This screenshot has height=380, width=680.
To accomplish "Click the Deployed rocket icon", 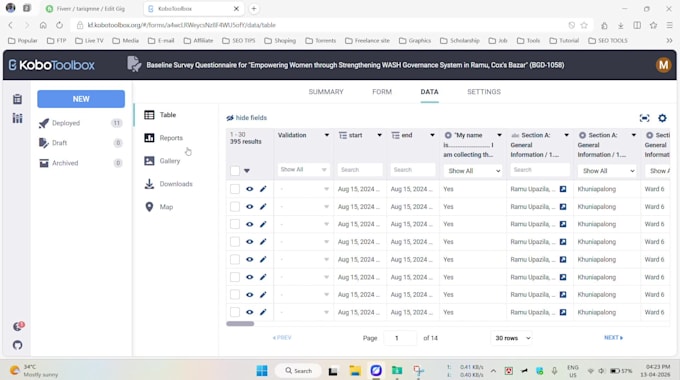I will [x=44, y=123].
